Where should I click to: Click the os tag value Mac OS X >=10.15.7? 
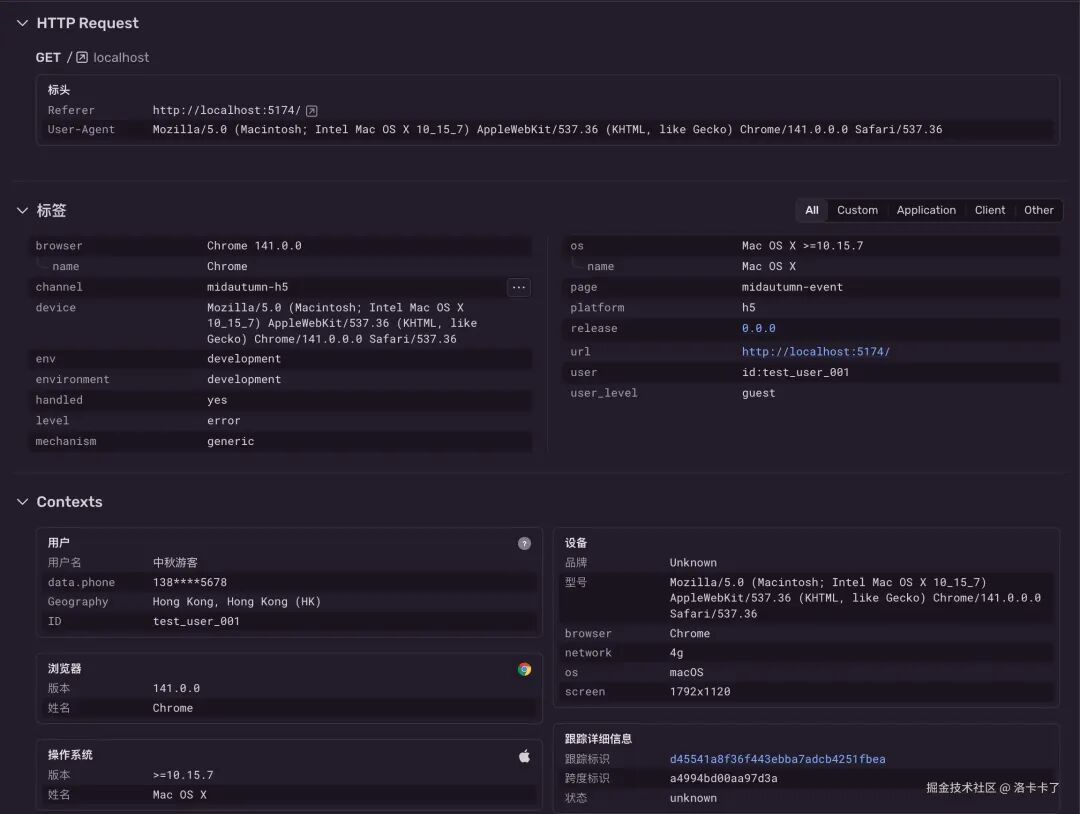point(802,246)
